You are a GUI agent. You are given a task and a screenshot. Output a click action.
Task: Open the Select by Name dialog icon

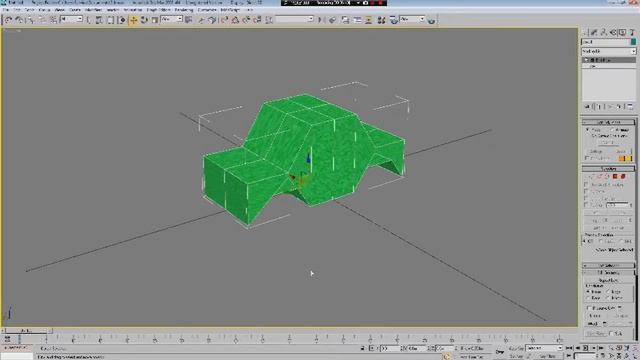coord(99,20)
